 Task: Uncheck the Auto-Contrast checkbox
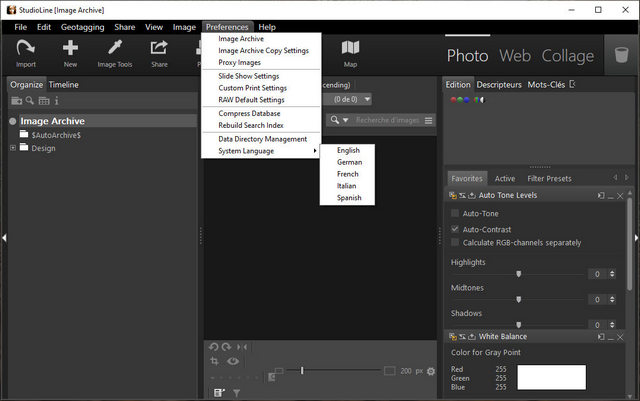click(x=456, y=229)
